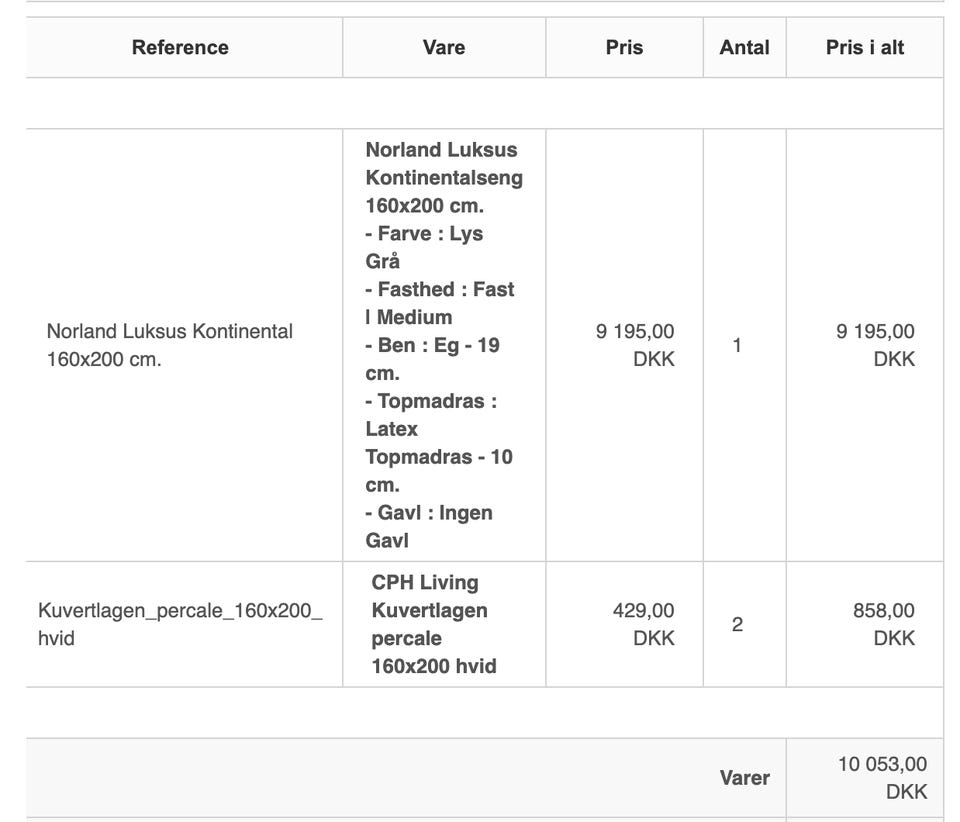This screenshot has width=960, height=822.
Task: Click the Varer subtotal 10 053,00 DKK
Action: click(882, 778)
